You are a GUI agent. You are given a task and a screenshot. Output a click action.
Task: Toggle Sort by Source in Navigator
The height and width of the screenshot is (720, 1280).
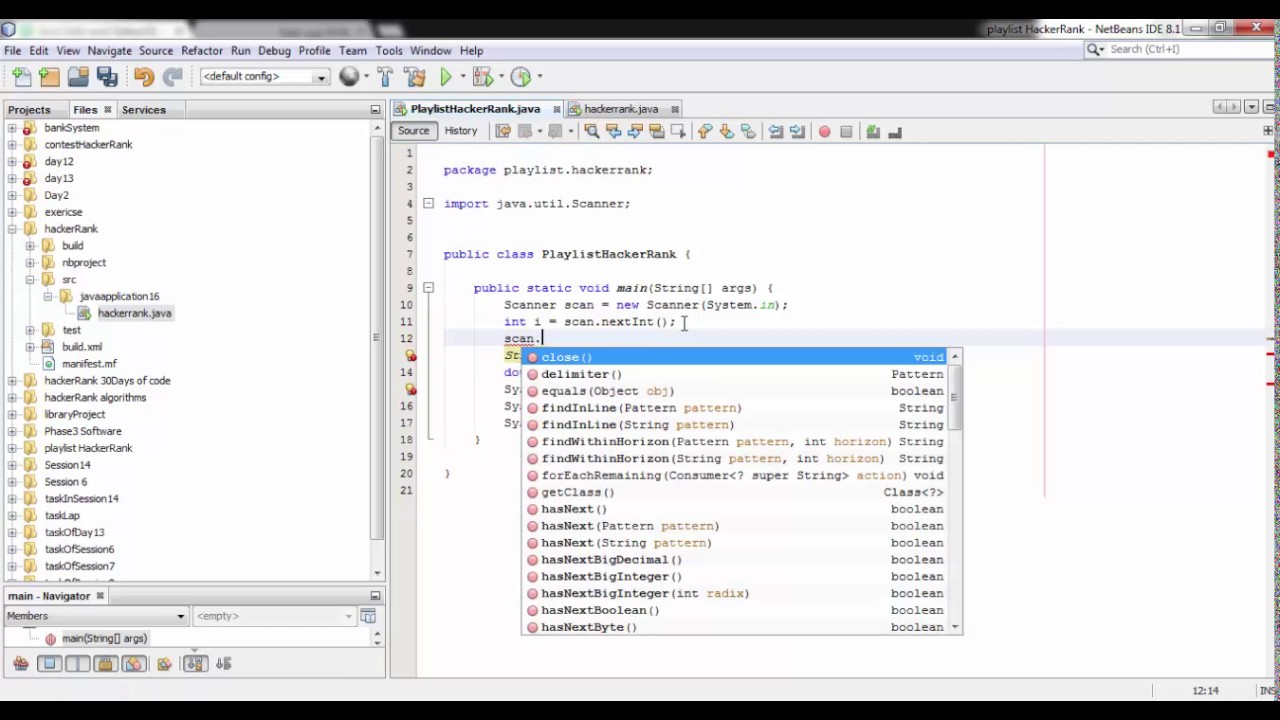pos(224,663)
